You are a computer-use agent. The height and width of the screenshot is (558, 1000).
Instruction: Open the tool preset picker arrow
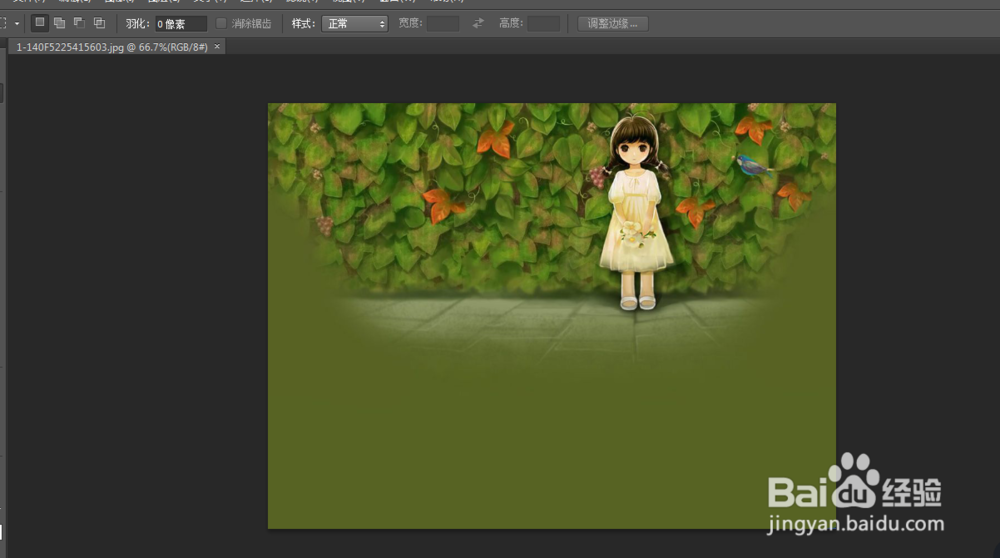tap(17, 24)
